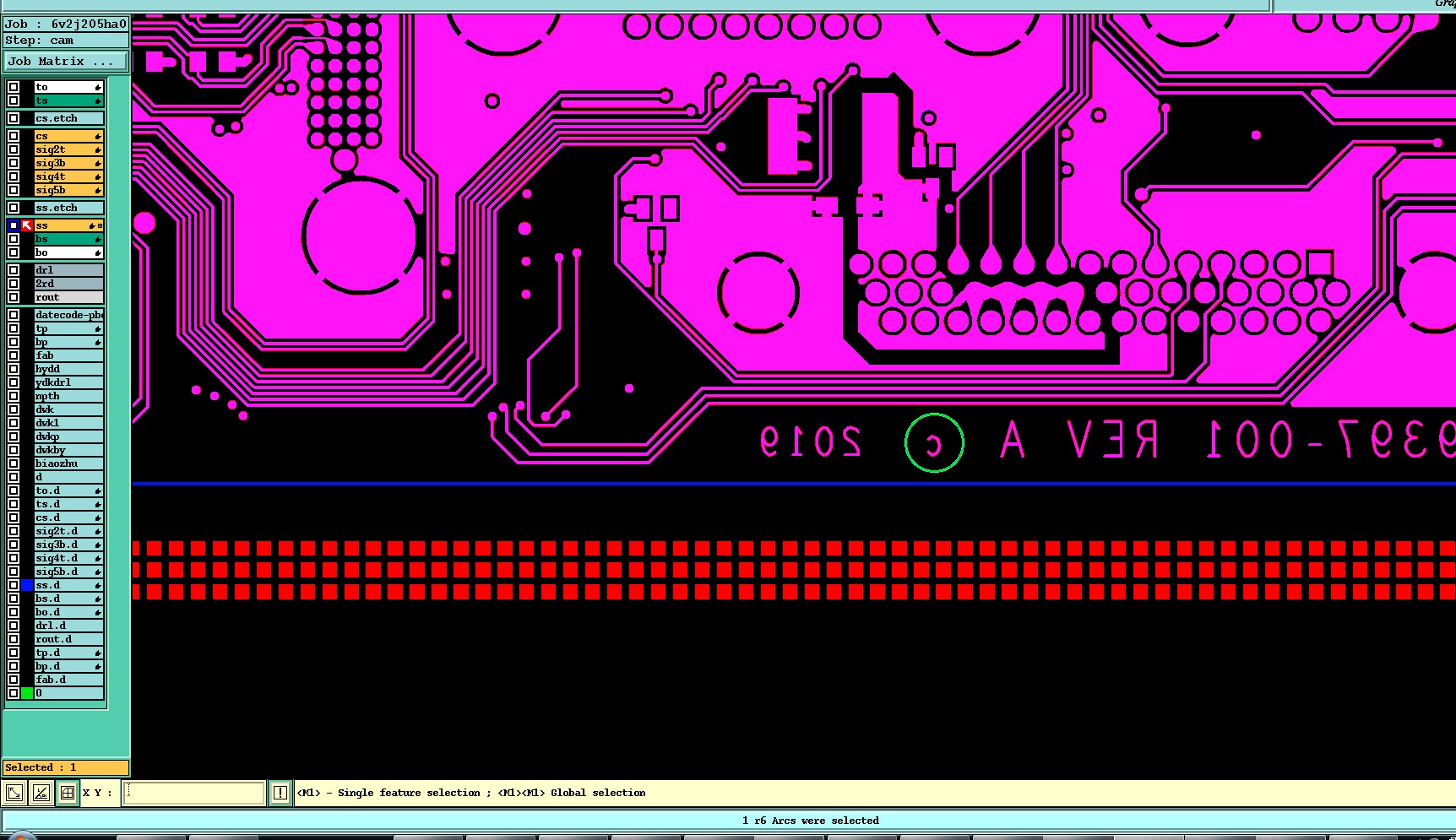Click the exclamation mark icon
Image resolution: width=1456 pixels, height=840 pixels.
pos(280,793)
